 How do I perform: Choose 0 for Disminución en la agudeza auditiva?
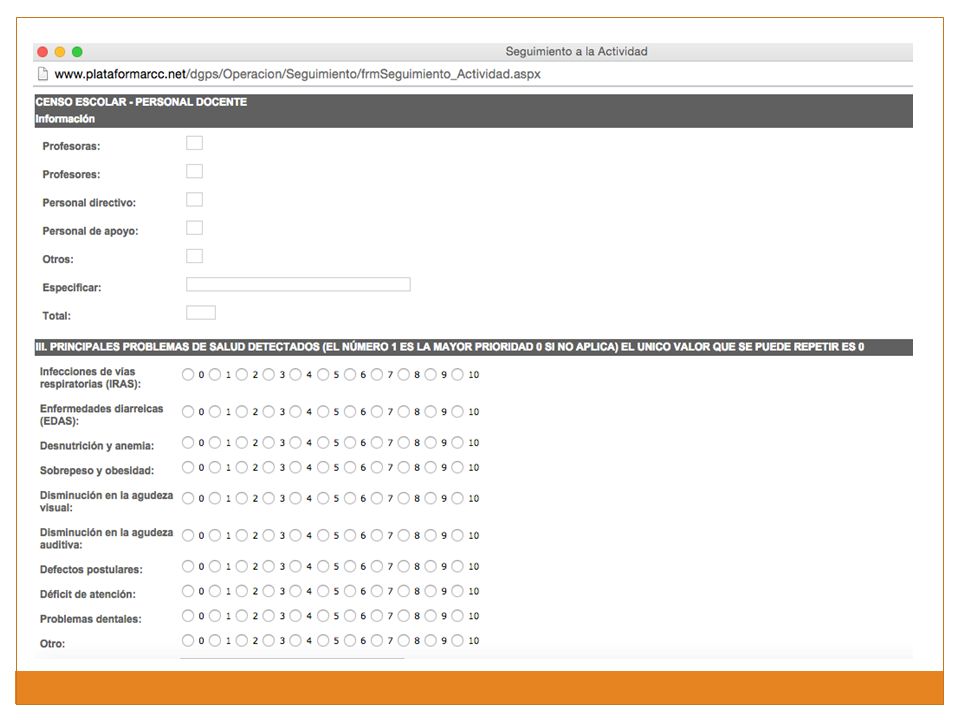click(188, 535)
